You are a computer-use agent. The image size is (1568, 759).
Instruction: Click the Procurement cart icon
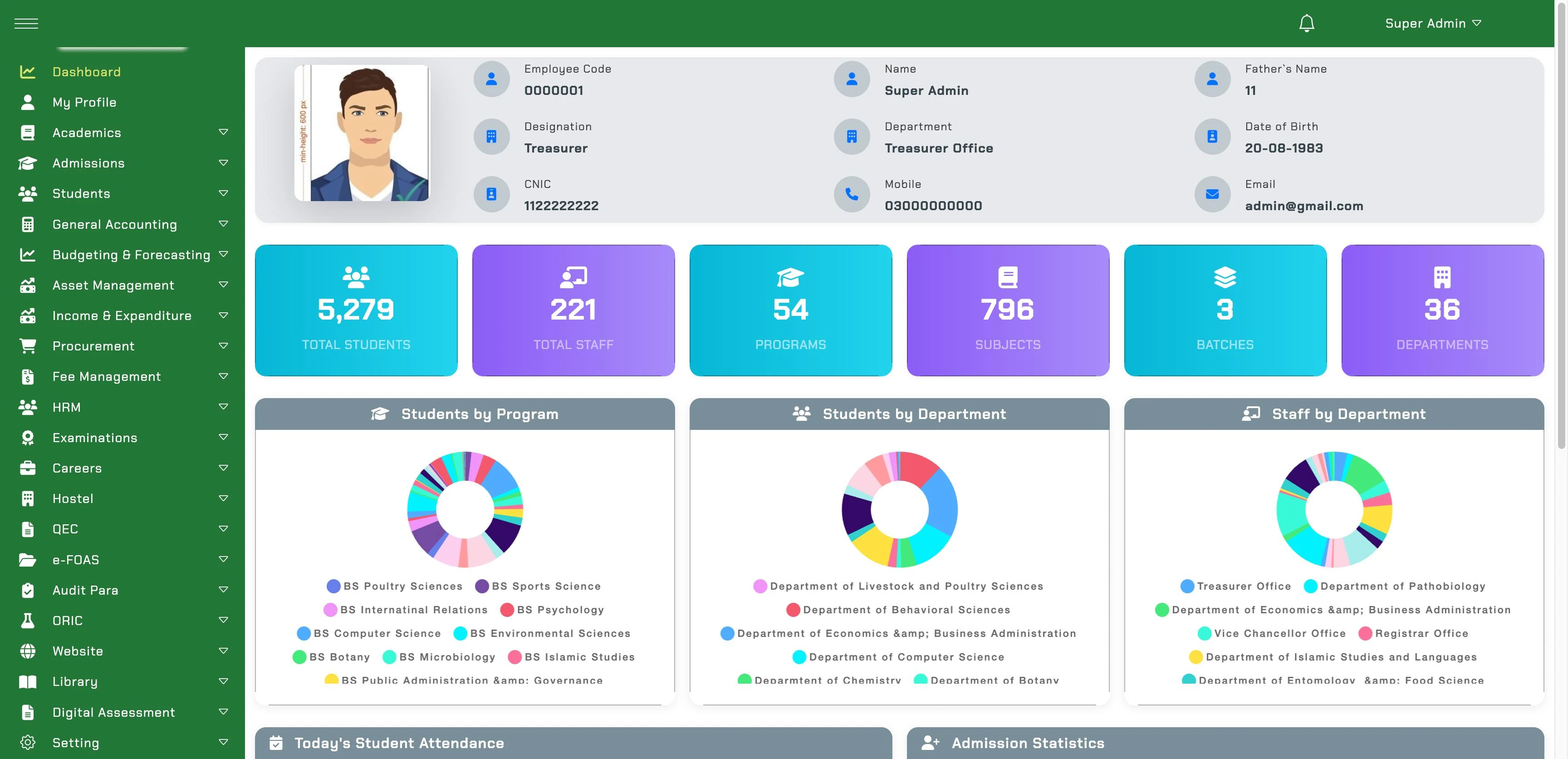coord(27,346)
